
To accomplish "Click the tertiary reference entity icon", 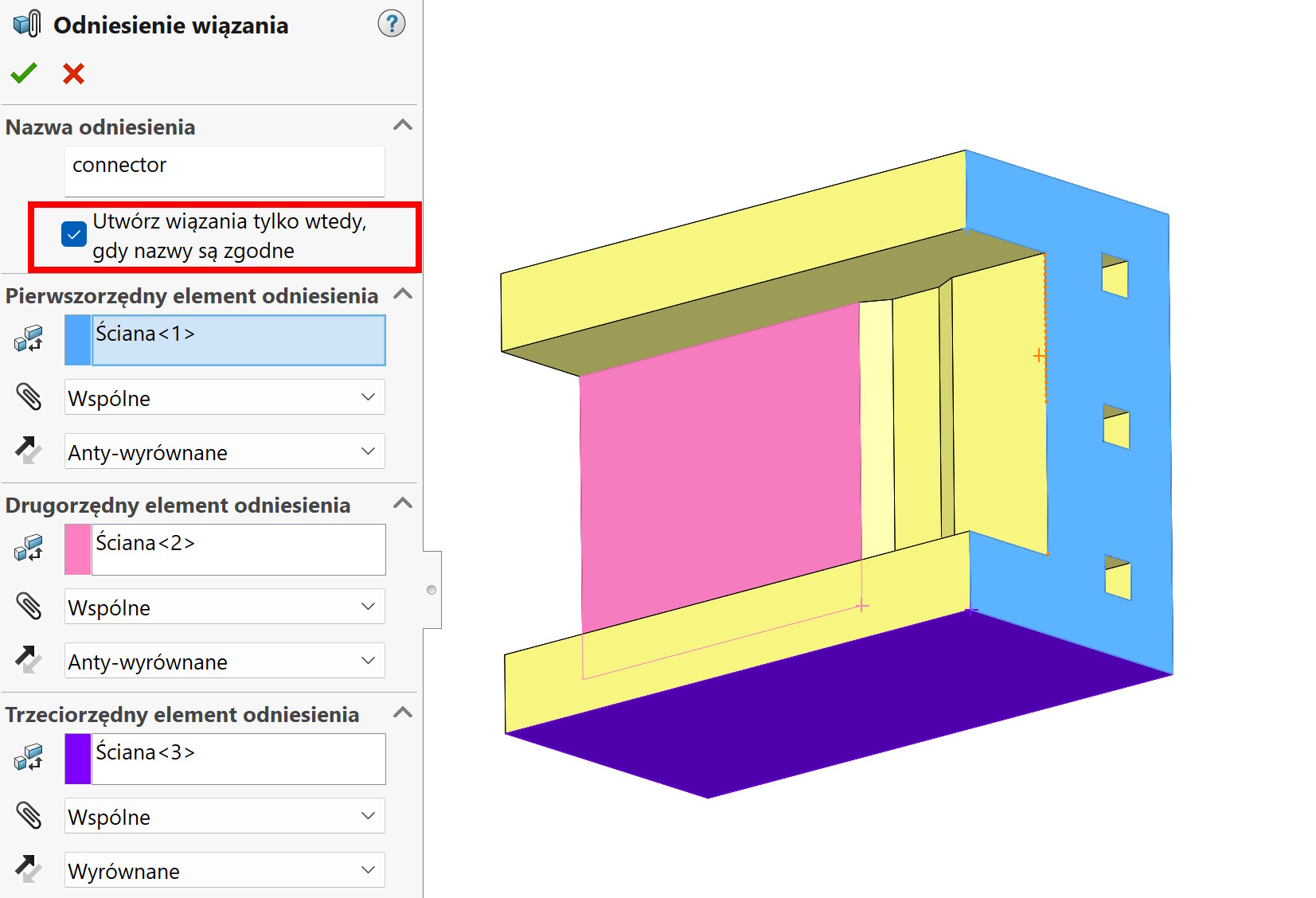I will pos(29,758).
